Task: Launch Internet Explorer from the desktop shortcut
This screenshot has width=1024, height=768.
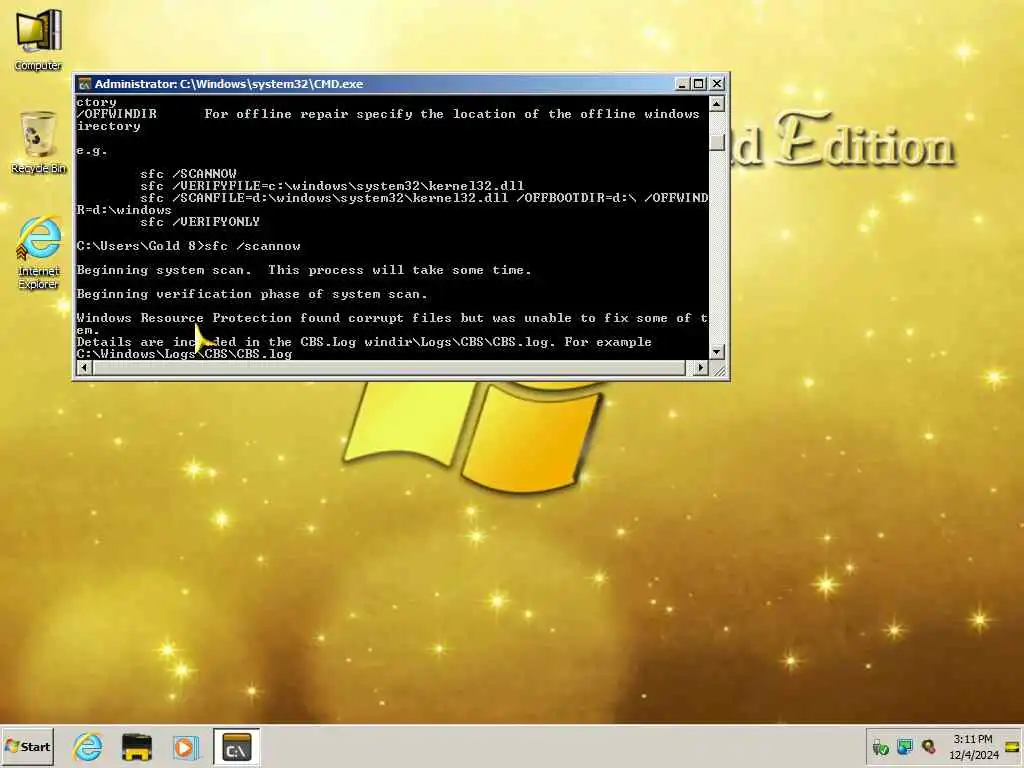Action: (x=38, y=252)
